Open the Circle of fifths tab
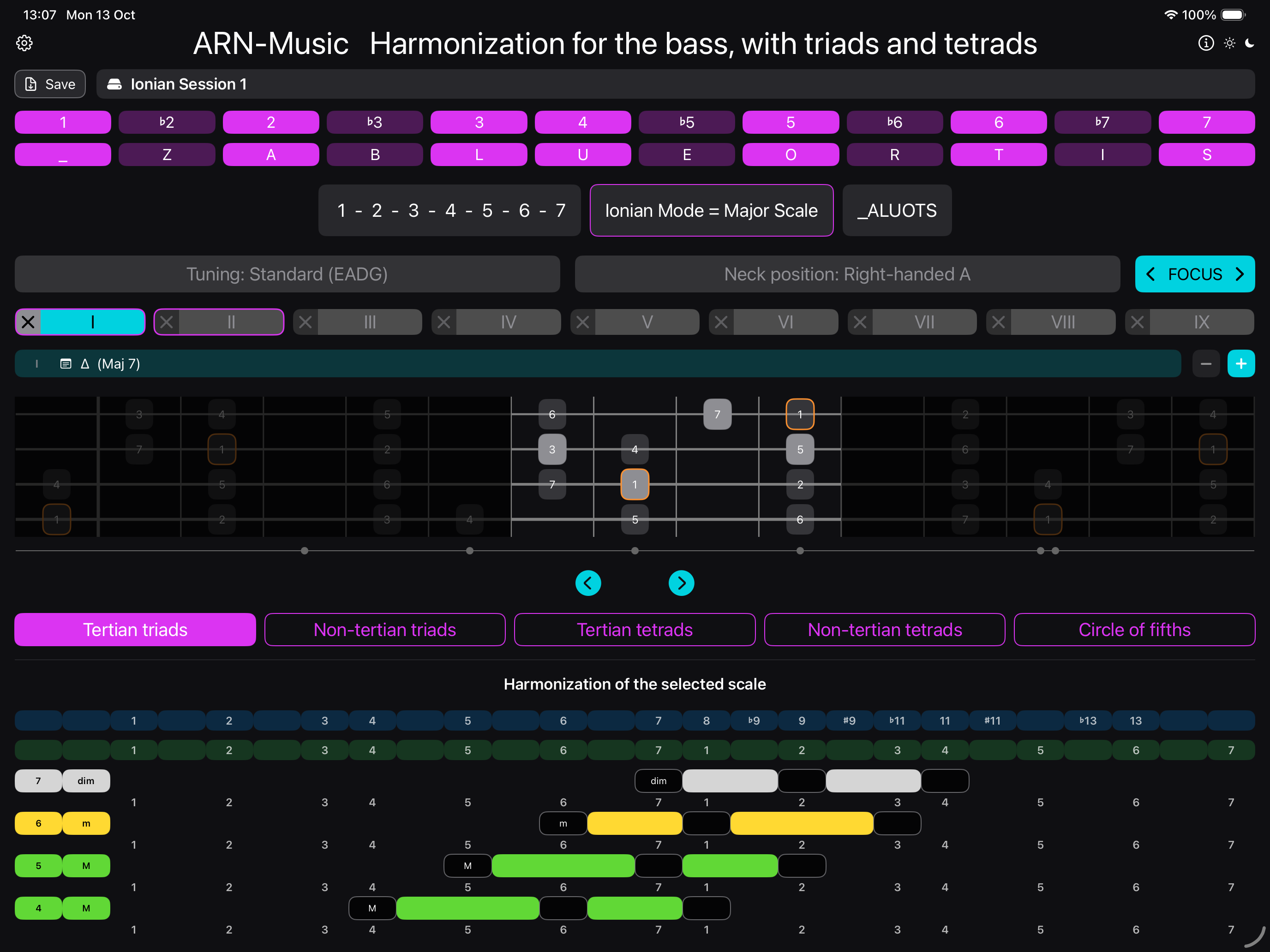This screenshot has height=952, width=1270. tap(1134, 630)
